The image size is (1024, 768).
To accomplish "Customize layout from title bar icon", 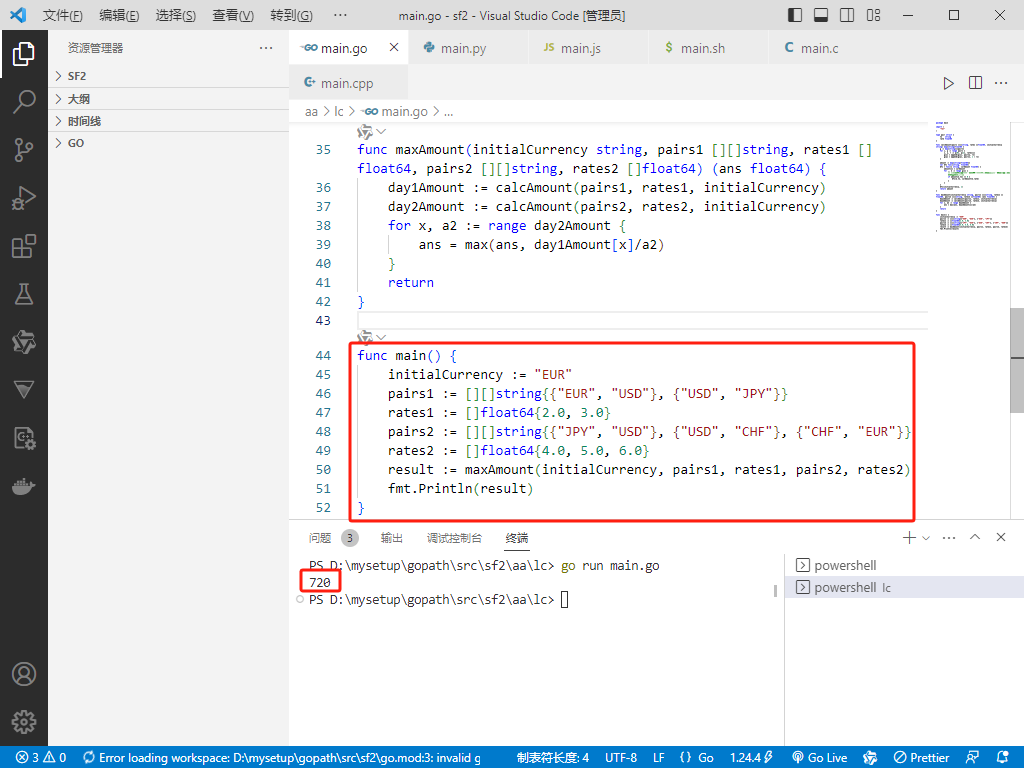I will [x=873, y=15].
